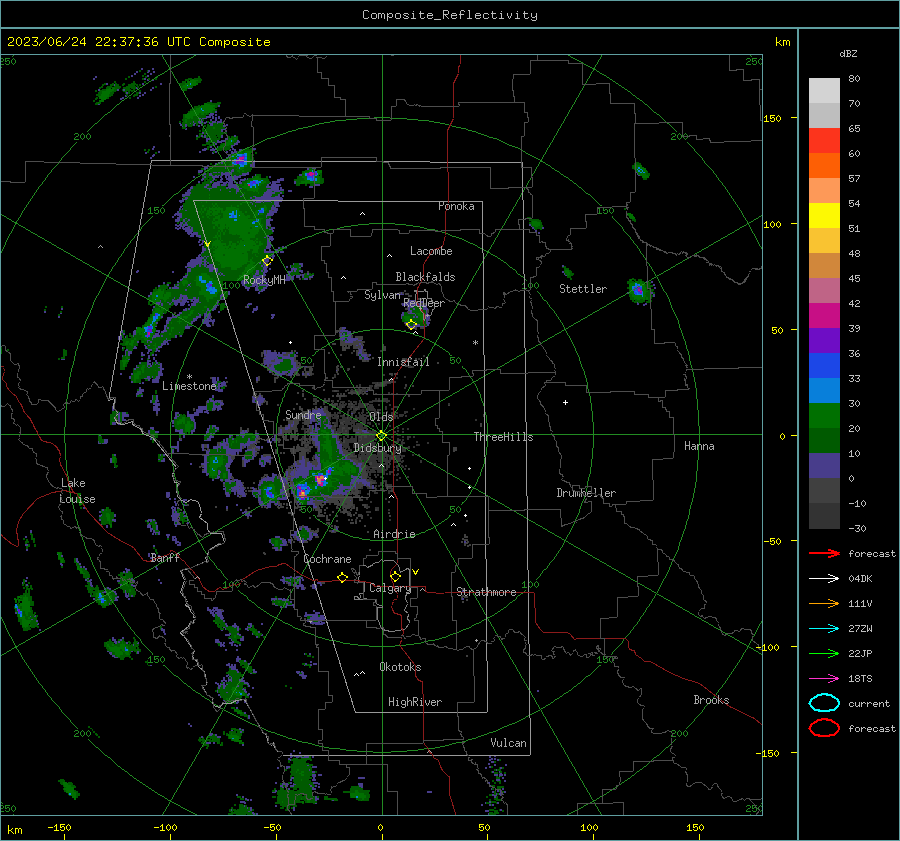The width and height of the screenshot is (900, 841).
Task: Click the yellow diamond marker above Calgary
Action: click(x=395, y=576)
